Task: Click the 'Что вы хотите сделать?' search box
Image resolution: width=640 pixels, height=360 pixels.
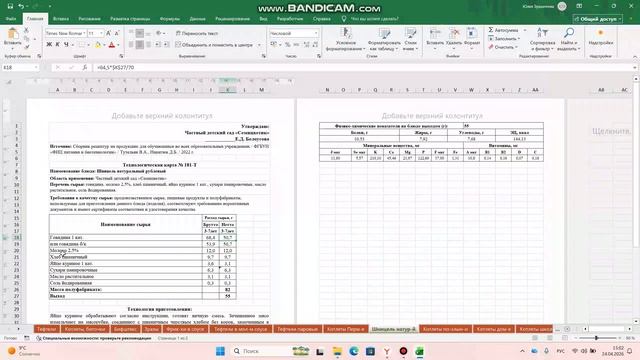Action: coord(375,19)
